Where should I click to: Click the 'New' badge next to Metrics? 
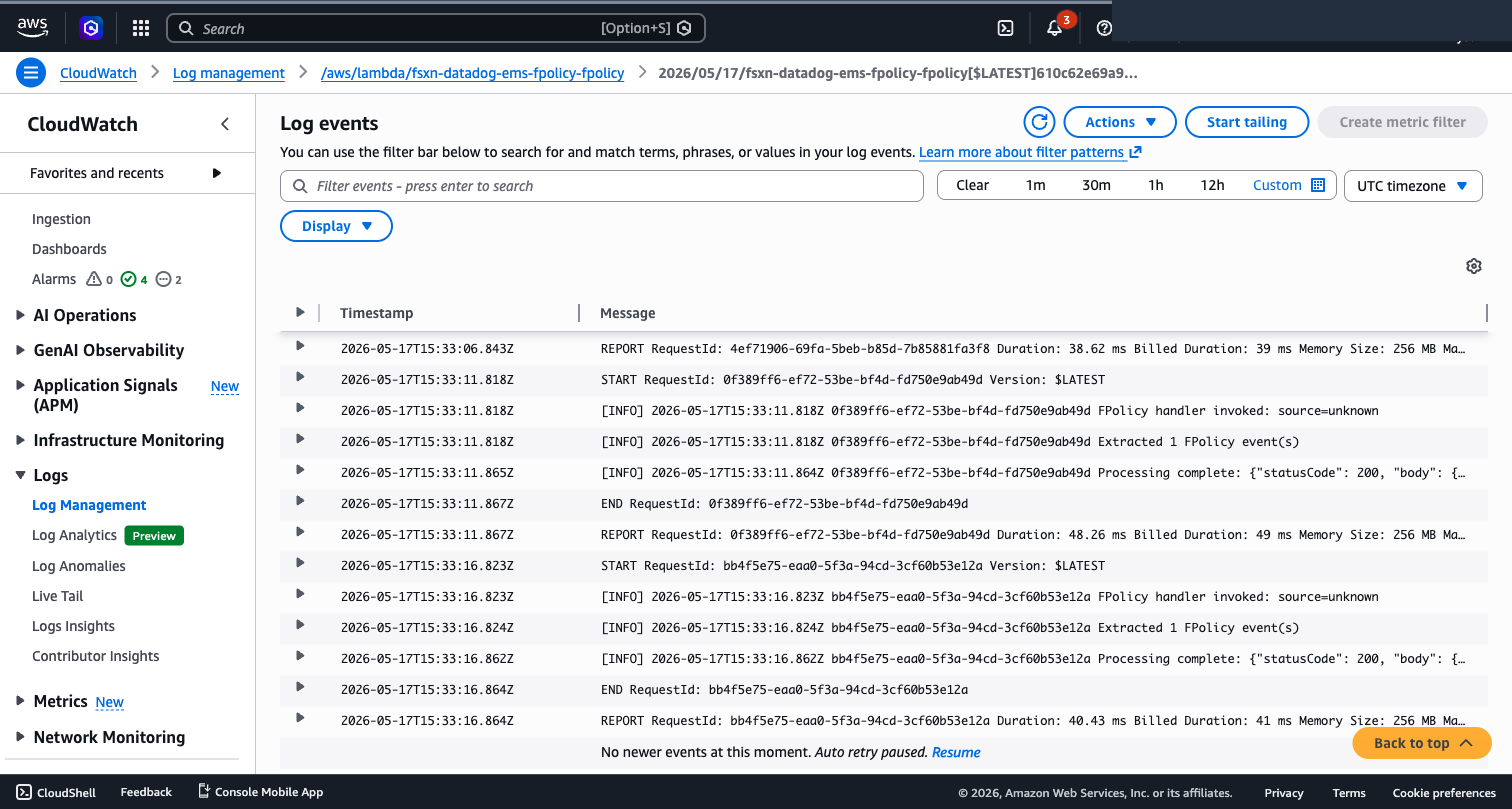[x=109, y=702]
